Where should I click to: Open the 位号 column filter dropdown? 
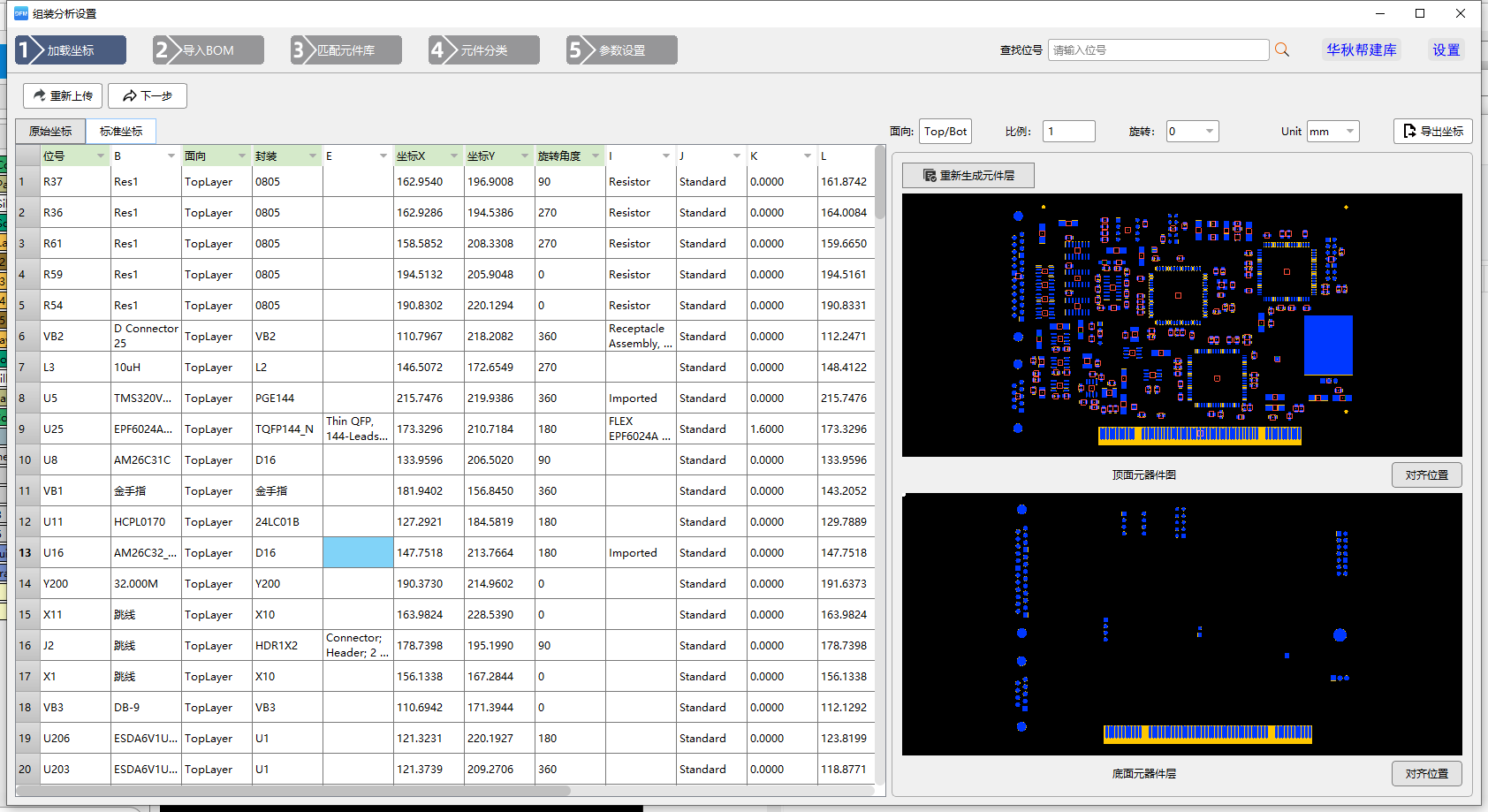coord(101,156)
